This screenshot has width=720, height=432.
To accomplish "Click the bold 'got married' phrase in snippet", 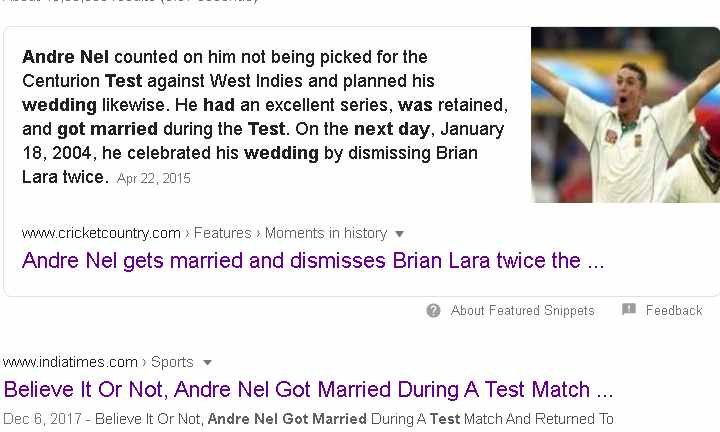I will 107,129.
